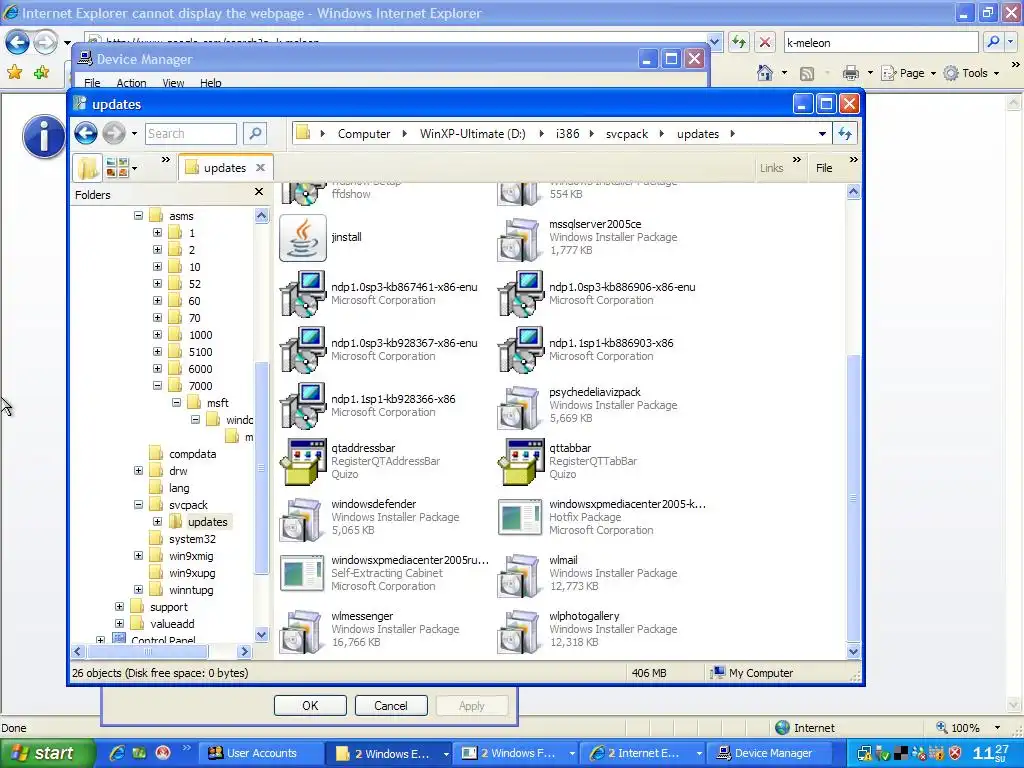1024x768 pixels.
Task: Open the Help menu in Device Manager
Action: [210, 83]
